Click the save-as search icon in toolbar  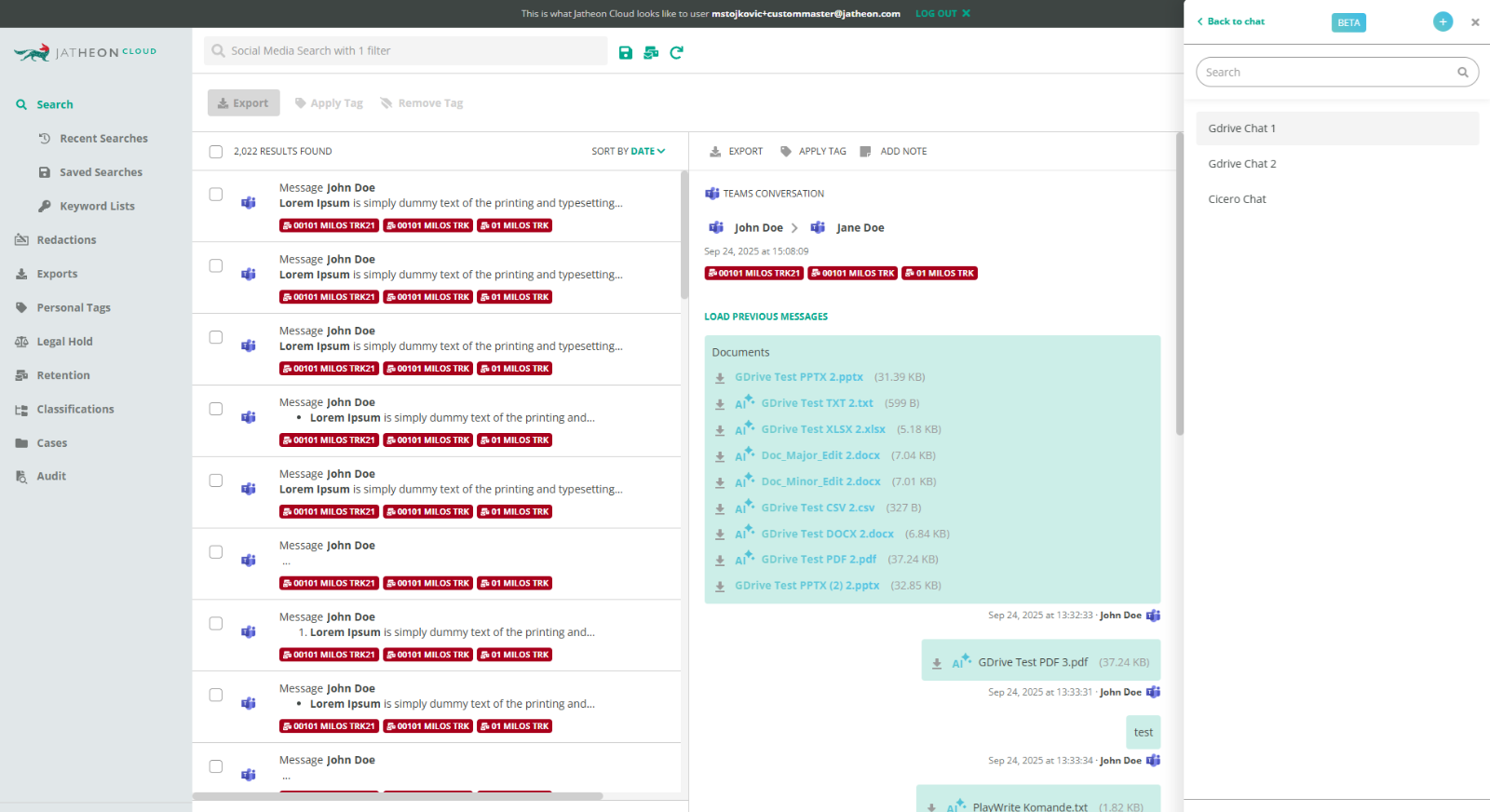tap(651, 53)
